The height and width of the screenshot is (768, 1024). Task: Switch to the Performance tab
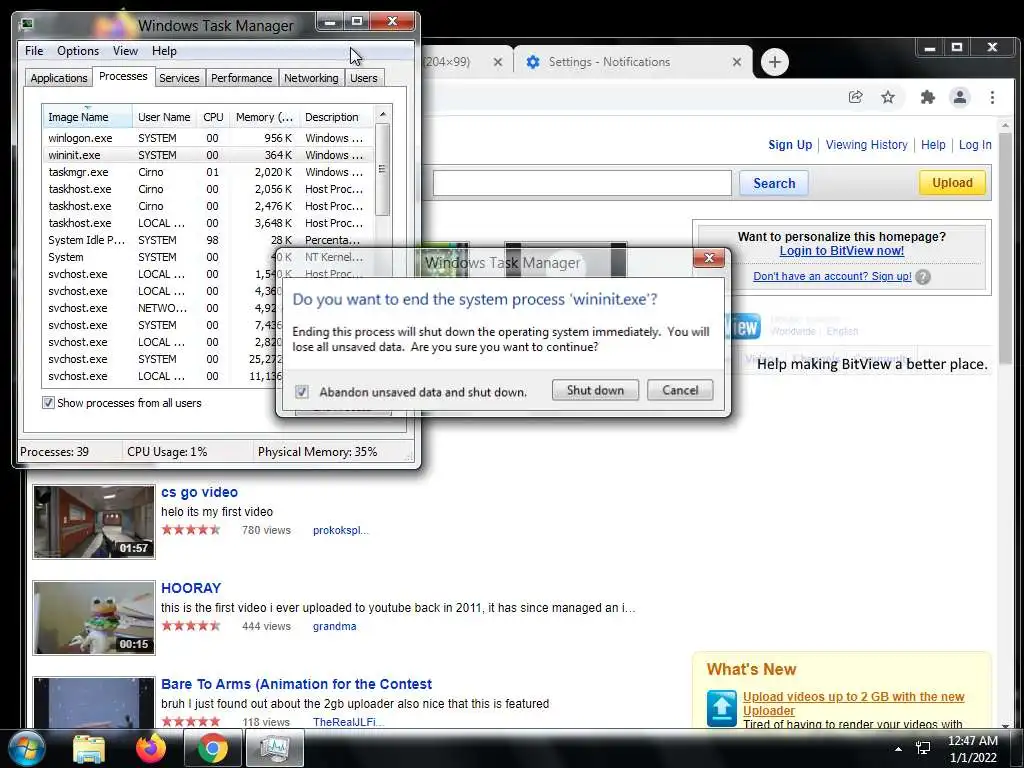coord(242,78)
